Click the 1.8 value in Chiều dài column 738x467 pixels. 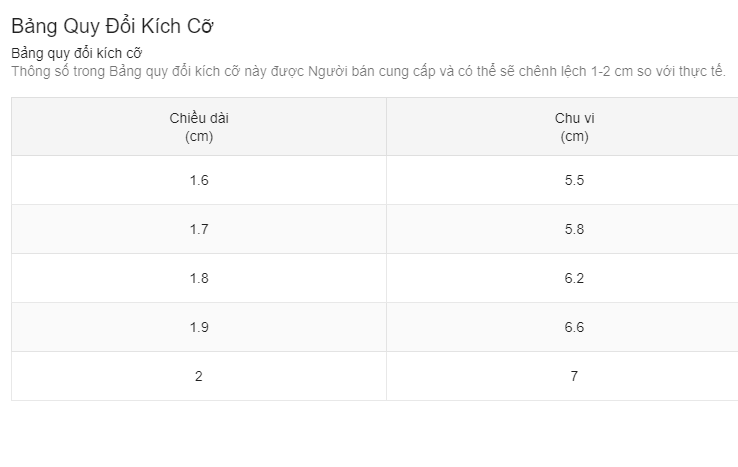[199, 278]
